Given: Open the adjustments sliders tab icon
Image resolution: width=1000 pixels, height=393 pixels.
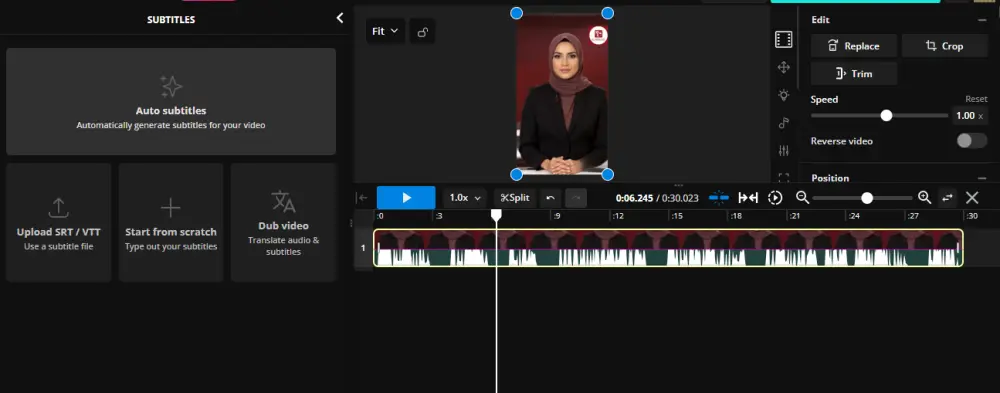Looking at the screenshot, I should click(784, 151).
